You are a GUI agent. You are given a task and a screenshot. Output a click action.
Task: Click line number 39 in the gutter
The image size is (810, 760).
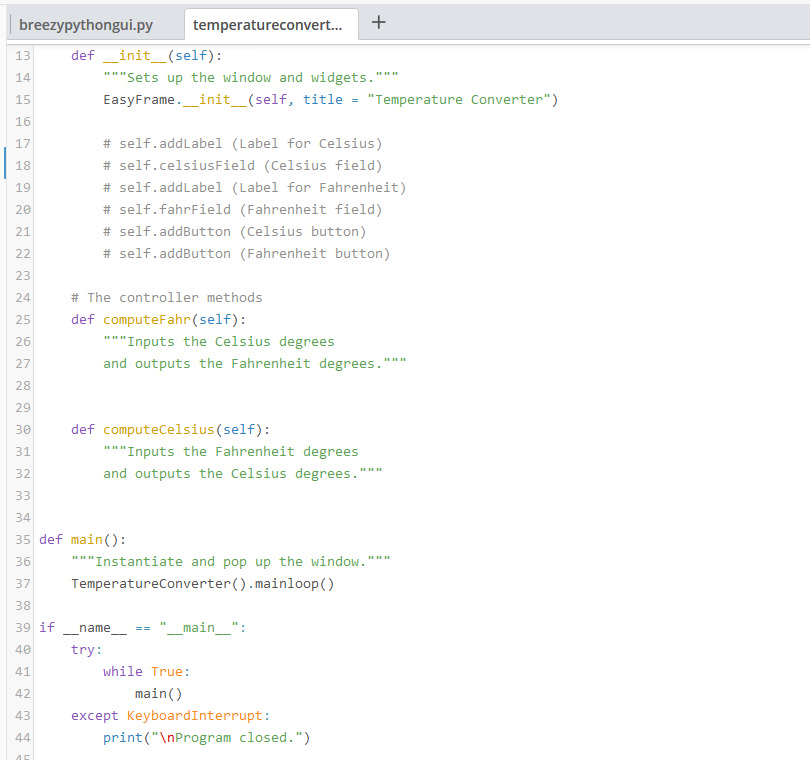[22, 627]
